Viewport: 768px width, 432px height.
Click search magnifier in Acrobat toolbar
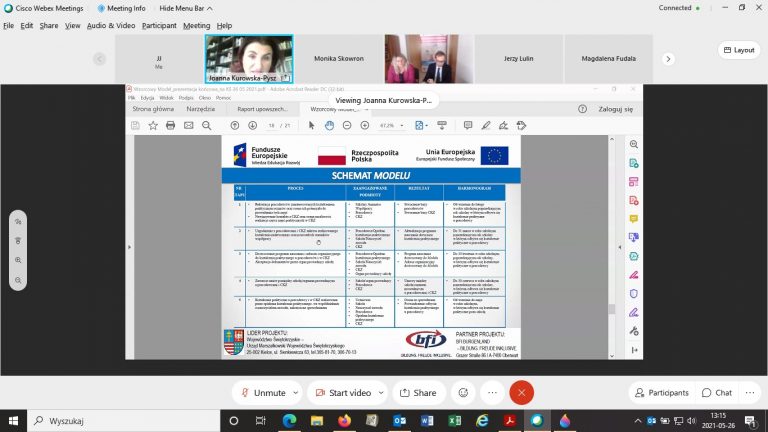point(207,126)
